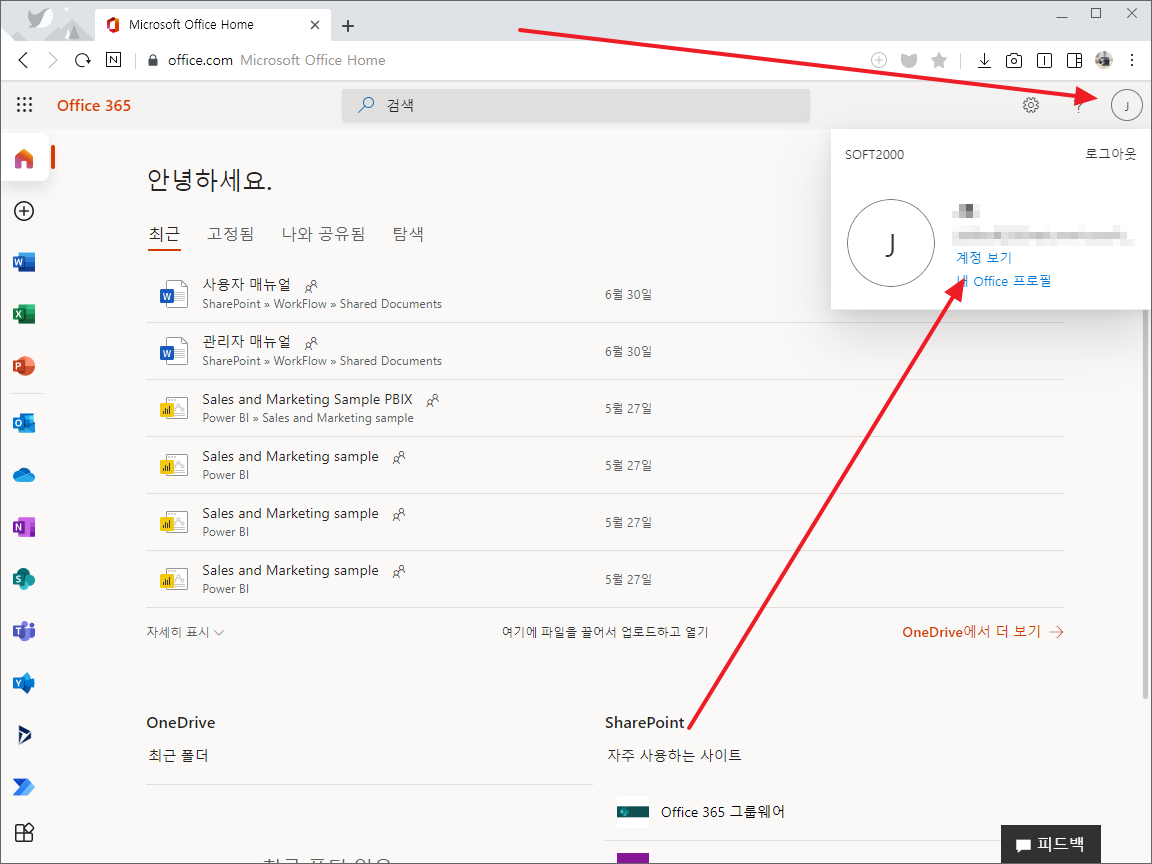Click the Office 365 header link
1152x864 pixels.
tap(94, 105)
